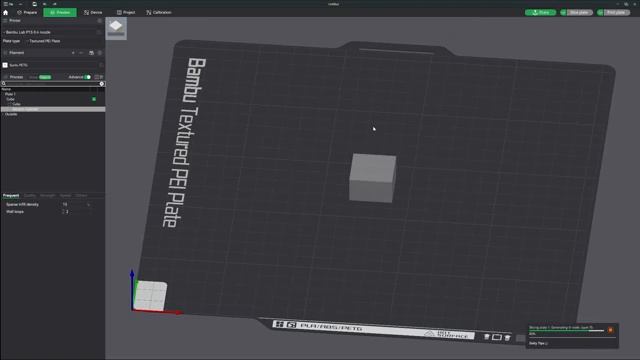
Task: Edit the printer preset icon
Action: point(99,32)
